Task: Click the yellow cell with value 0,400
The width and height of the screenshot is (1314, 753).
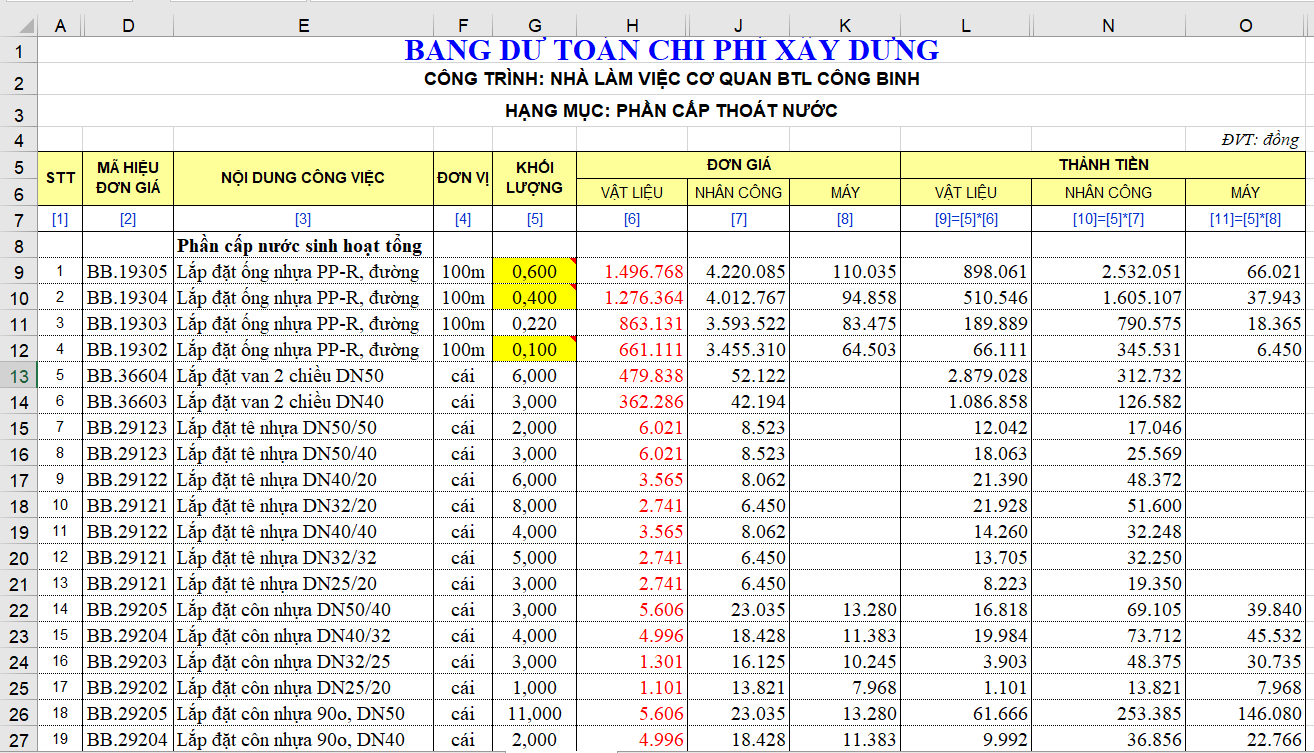Action: [x=534, y=297]
